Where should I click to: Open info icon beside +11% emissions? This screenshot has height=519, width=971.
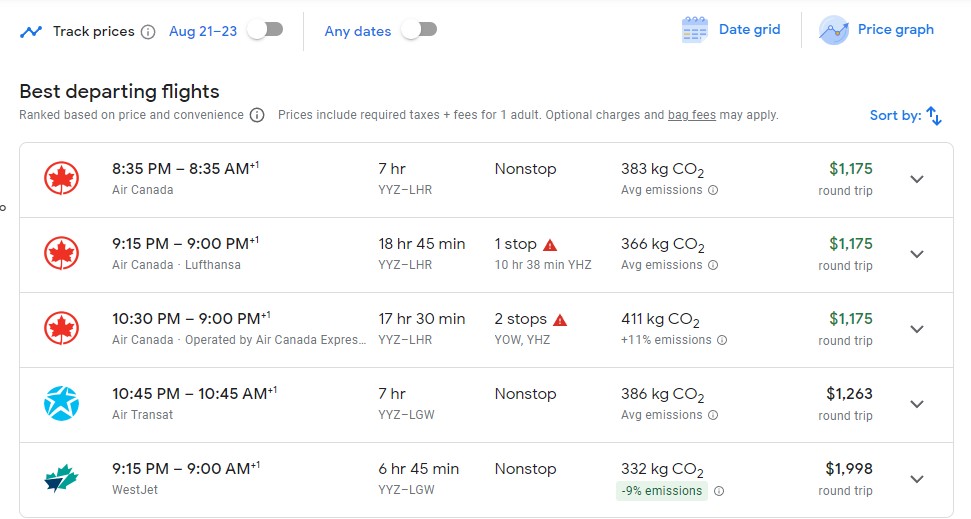click(x=721, y=340)
